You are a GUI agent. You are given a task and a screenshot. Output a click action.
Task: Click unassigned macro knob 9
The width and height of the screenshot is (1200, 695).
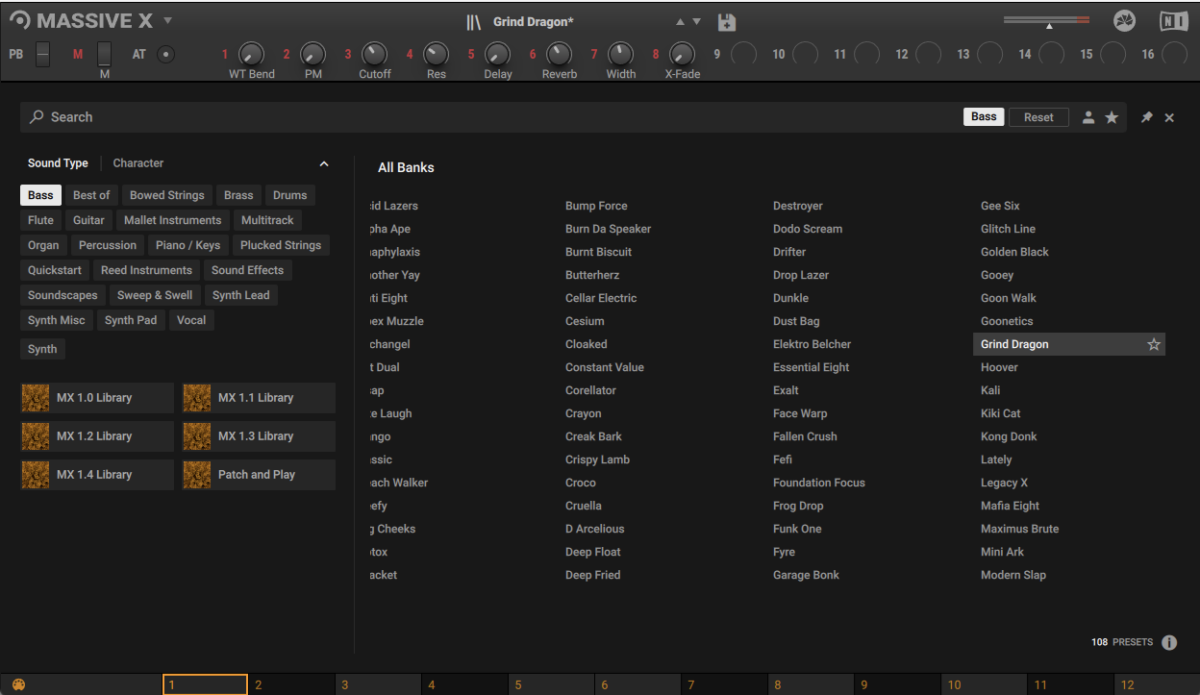[743, 54]
